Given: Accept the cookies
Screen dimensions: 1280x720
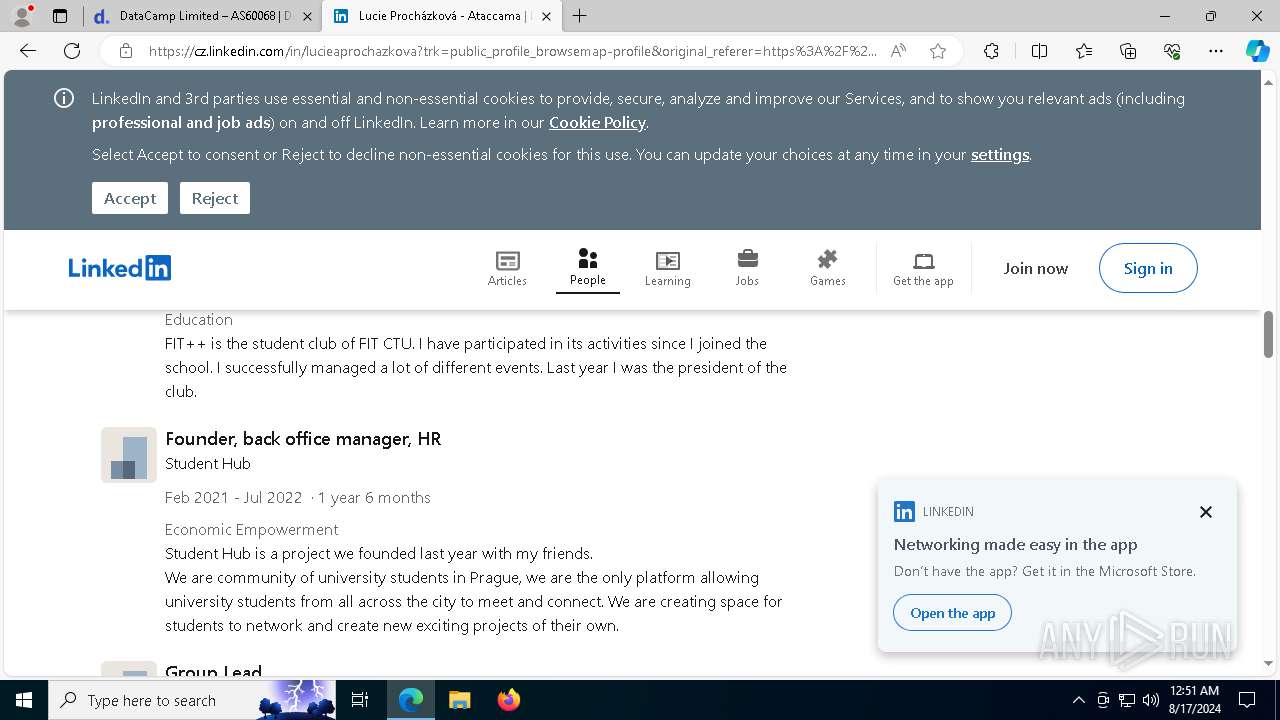Looking at the screenshot, I should [x=130, y=198].
